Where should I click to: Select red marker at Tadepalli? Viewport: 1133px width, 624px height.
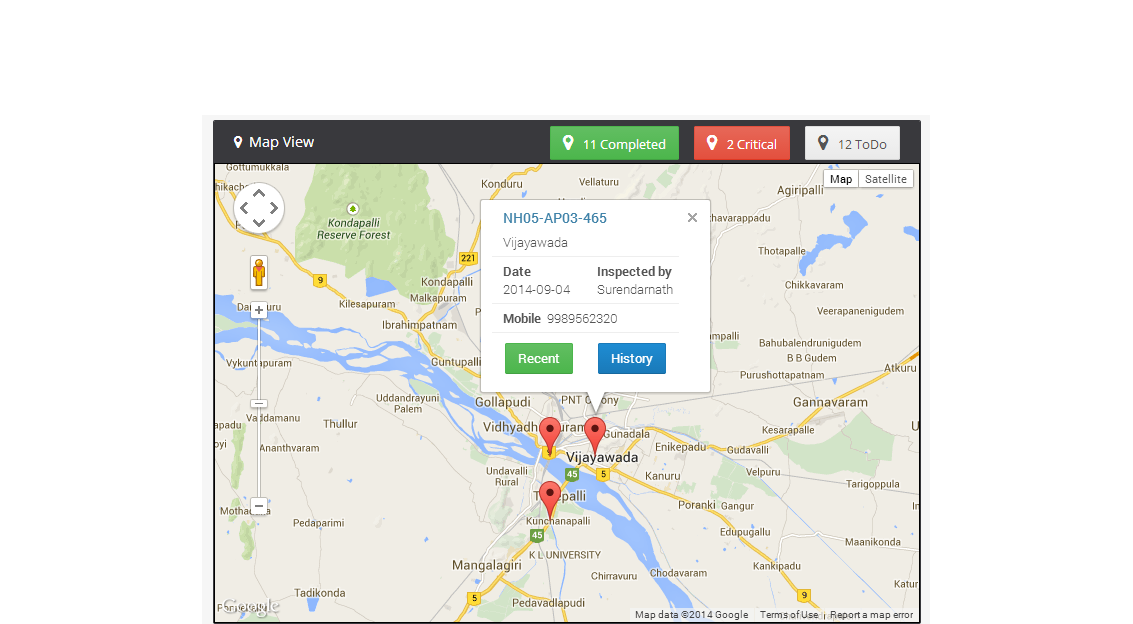tap(550, 498)
